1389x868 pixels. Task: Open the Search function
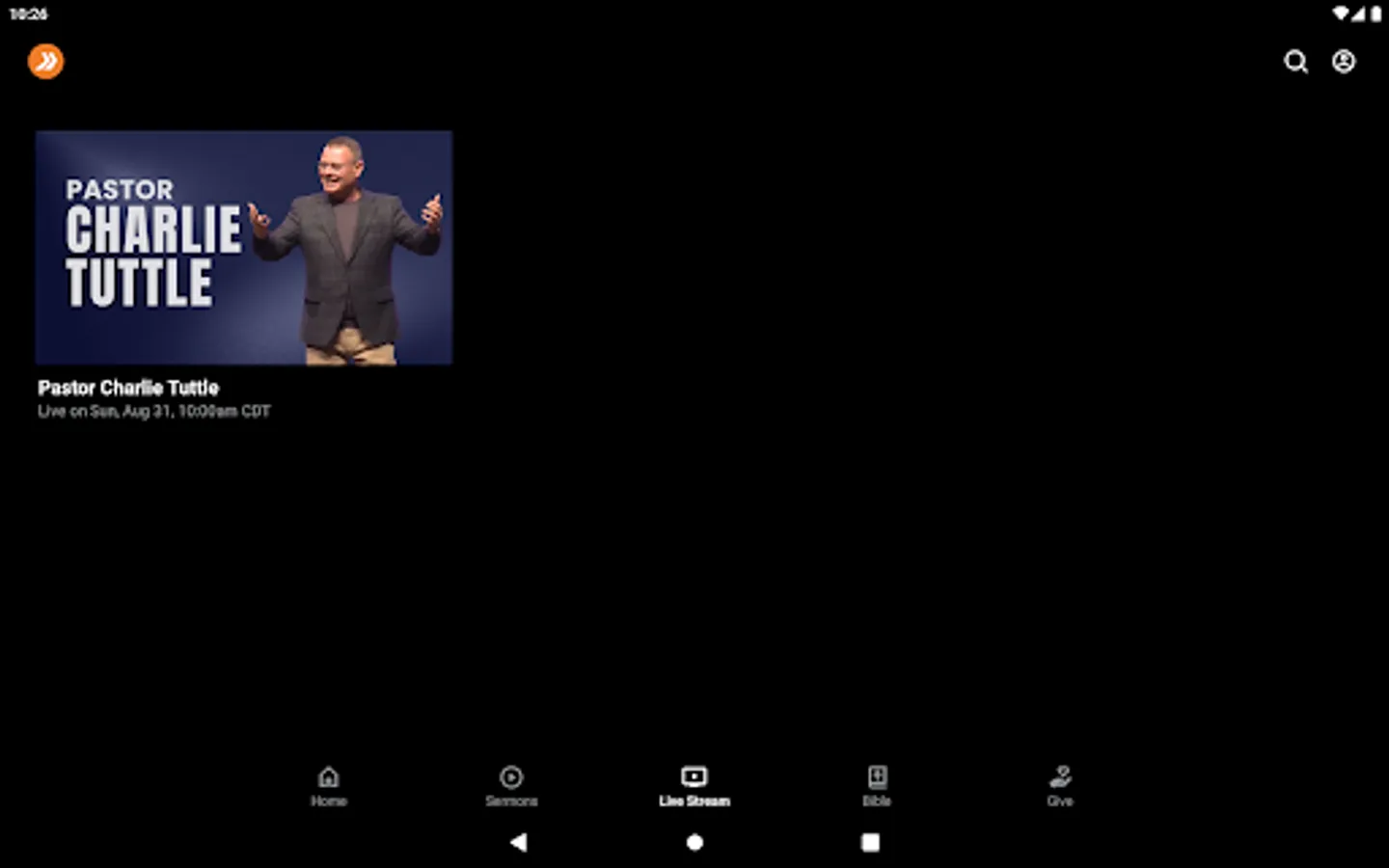1295,62
